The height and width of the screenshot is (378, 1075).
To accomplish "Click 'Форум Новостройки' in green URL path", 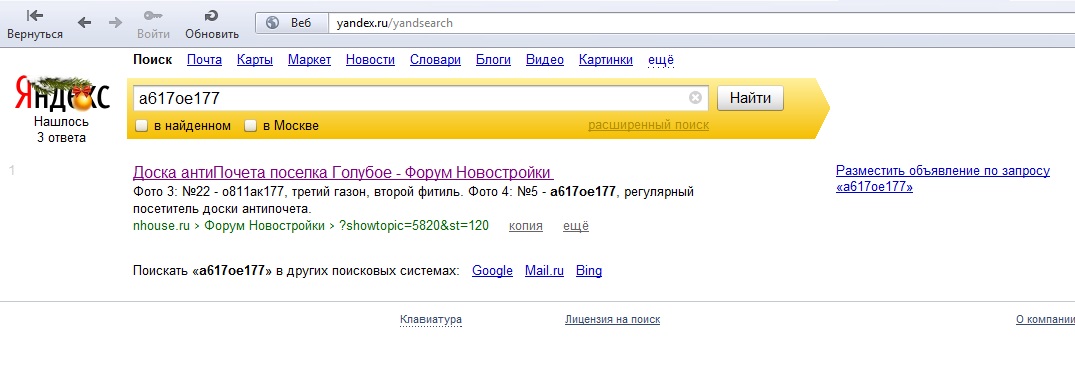I will 264,226.
